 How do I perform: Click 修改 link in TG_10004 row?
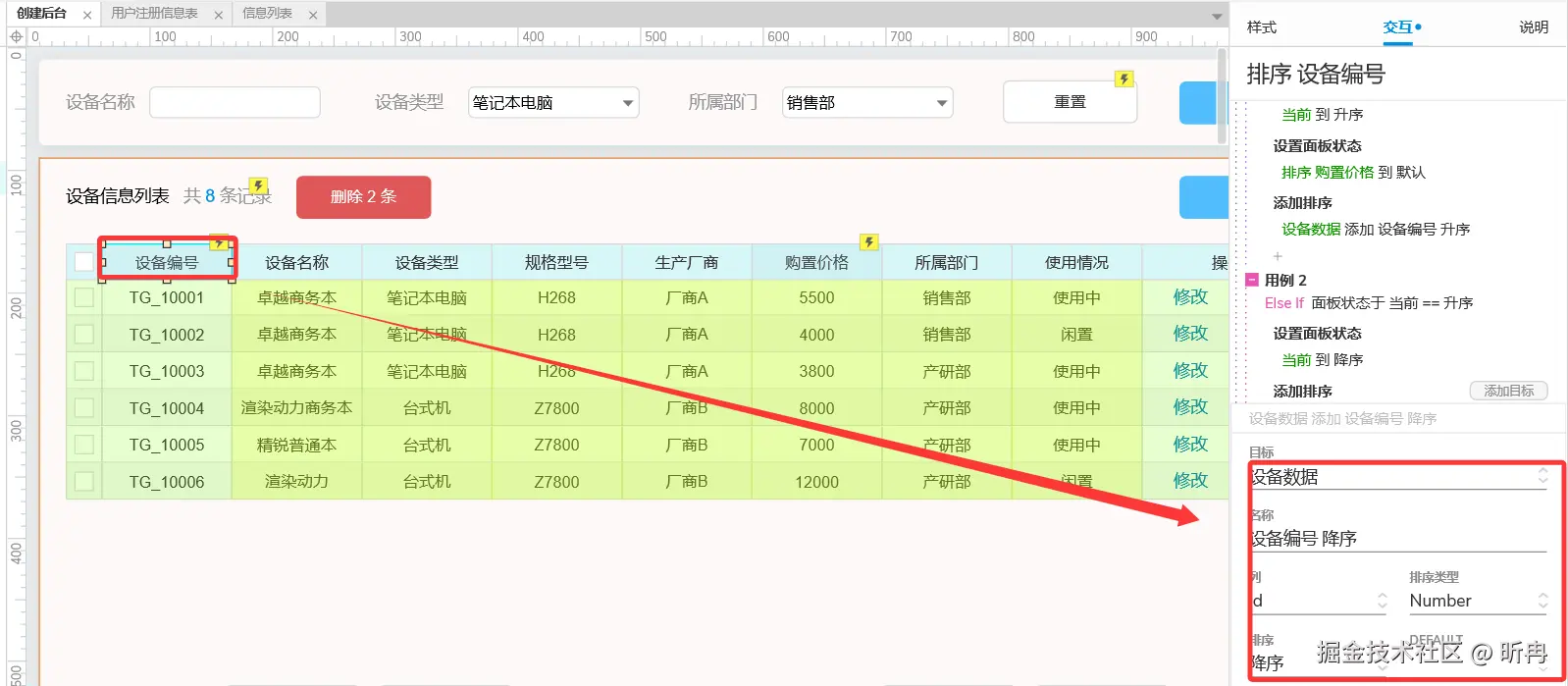coord(1190,407)
